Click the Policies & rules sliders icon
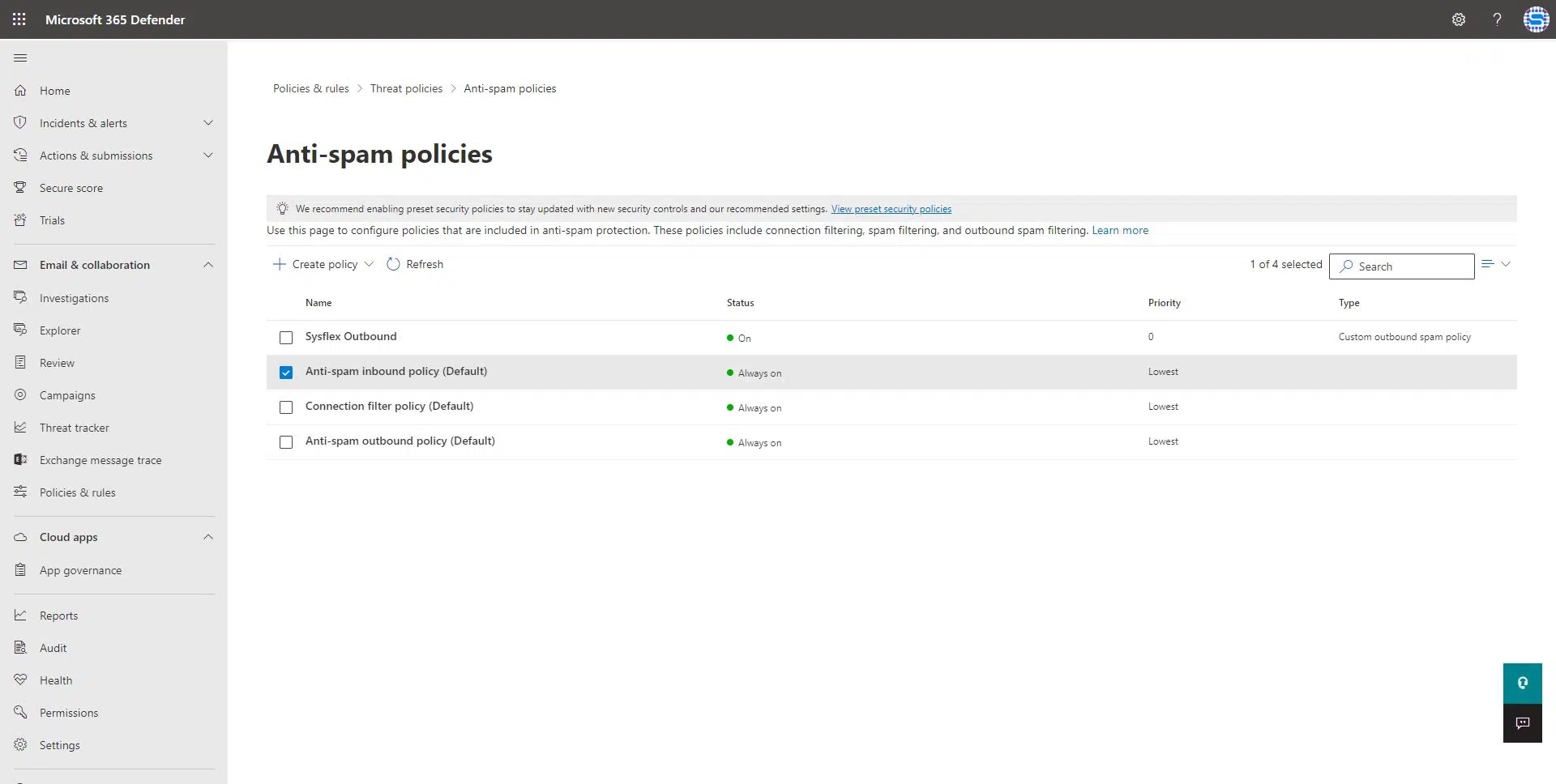 pyautogui.click(x=21, y=492)
